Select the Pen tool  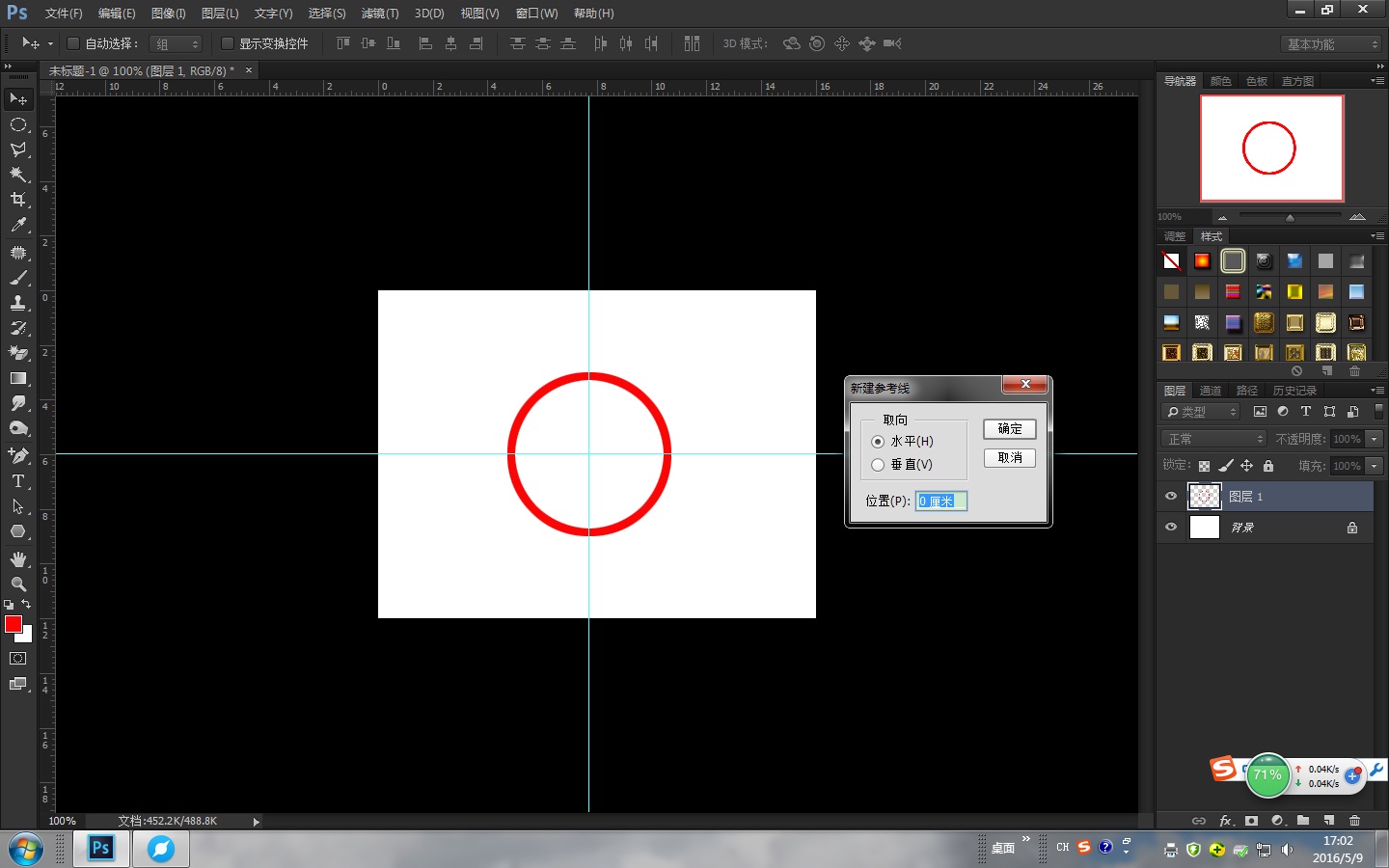(18, 455)
